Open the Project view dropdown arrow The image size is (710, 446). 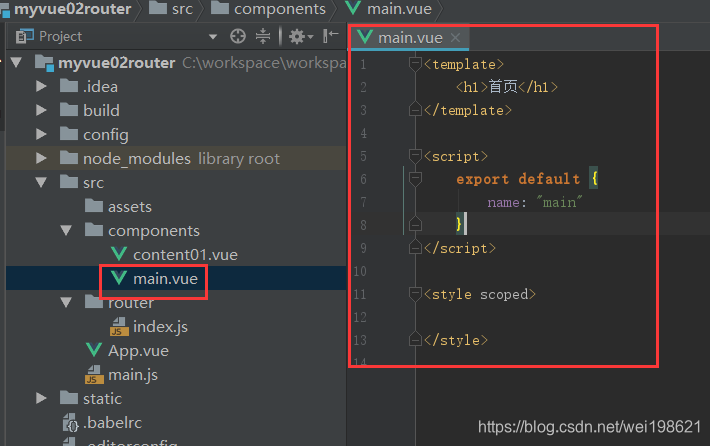(213, 36)
